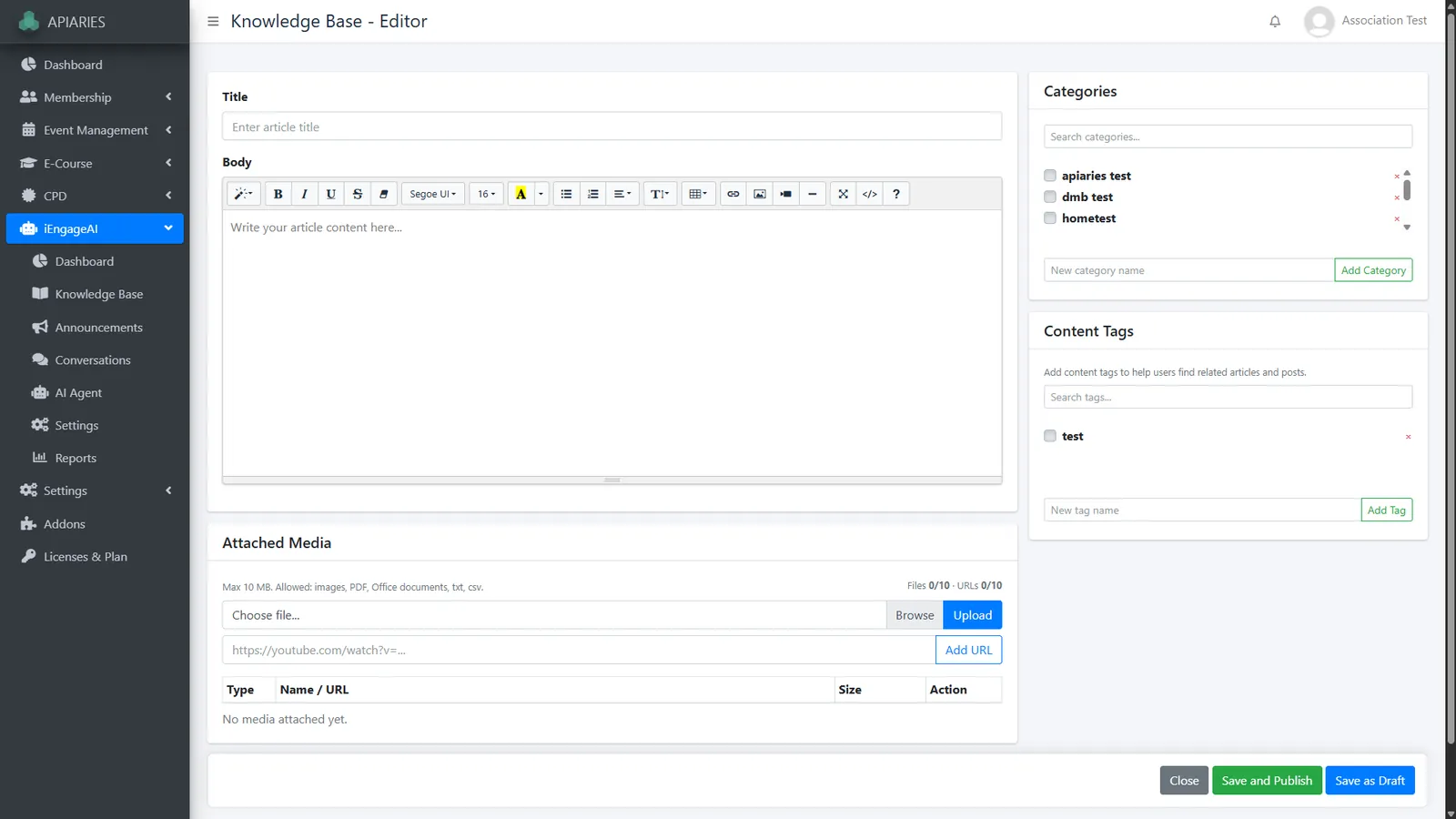1456x819 pixels.
Task: Click Save and Publish
Action: [1267, 781]
